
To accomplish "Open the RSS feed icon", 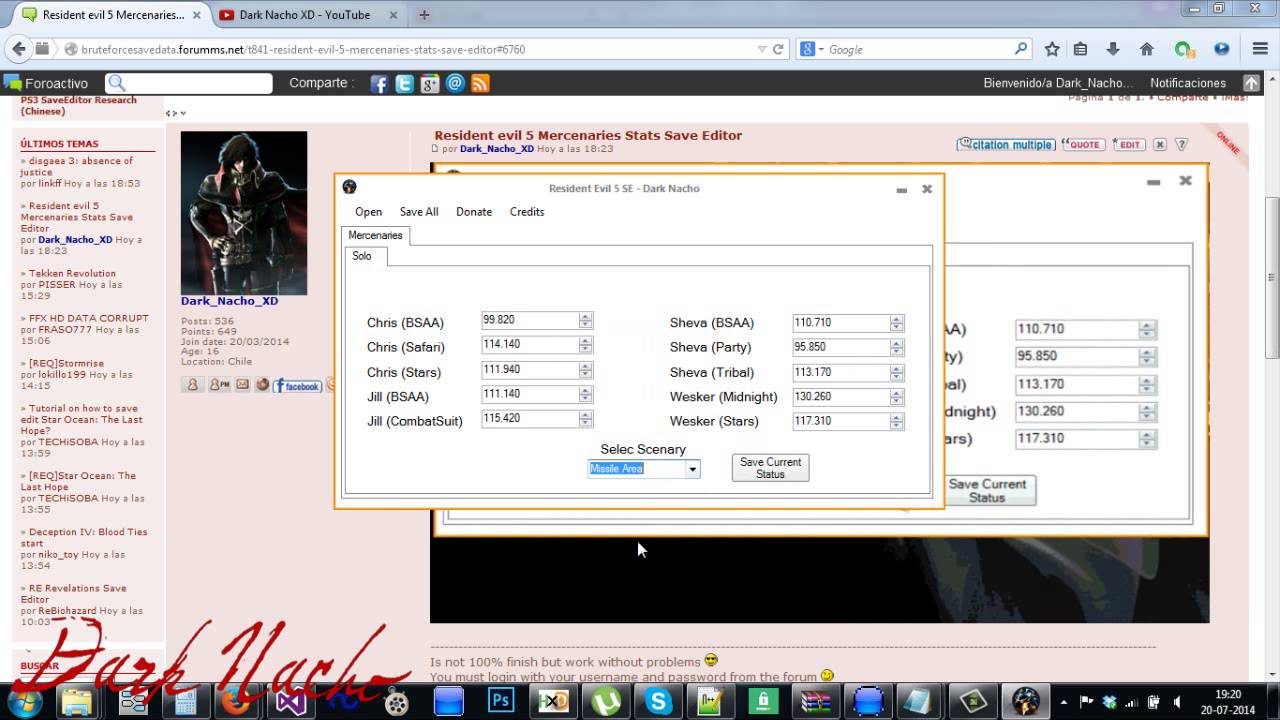I will coord(480,84).
